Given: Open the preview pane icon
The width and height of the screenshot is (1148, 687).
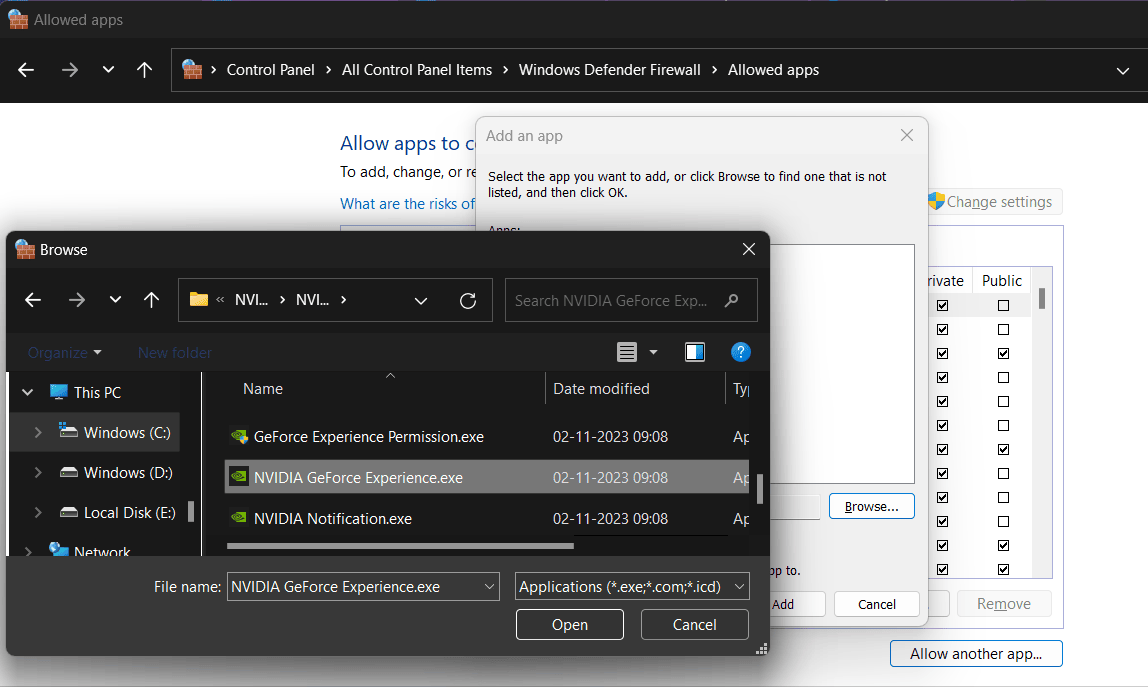Looking at the screenshot, I should 695,352.
